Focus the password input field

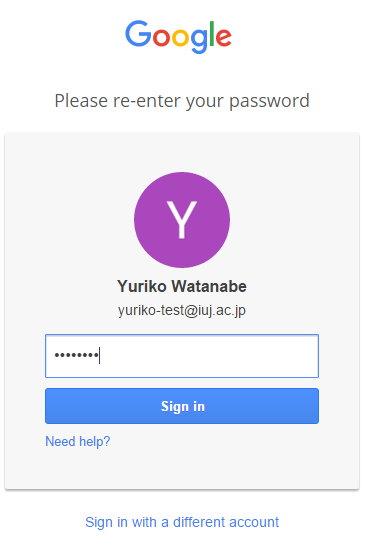tap(182, 356)
